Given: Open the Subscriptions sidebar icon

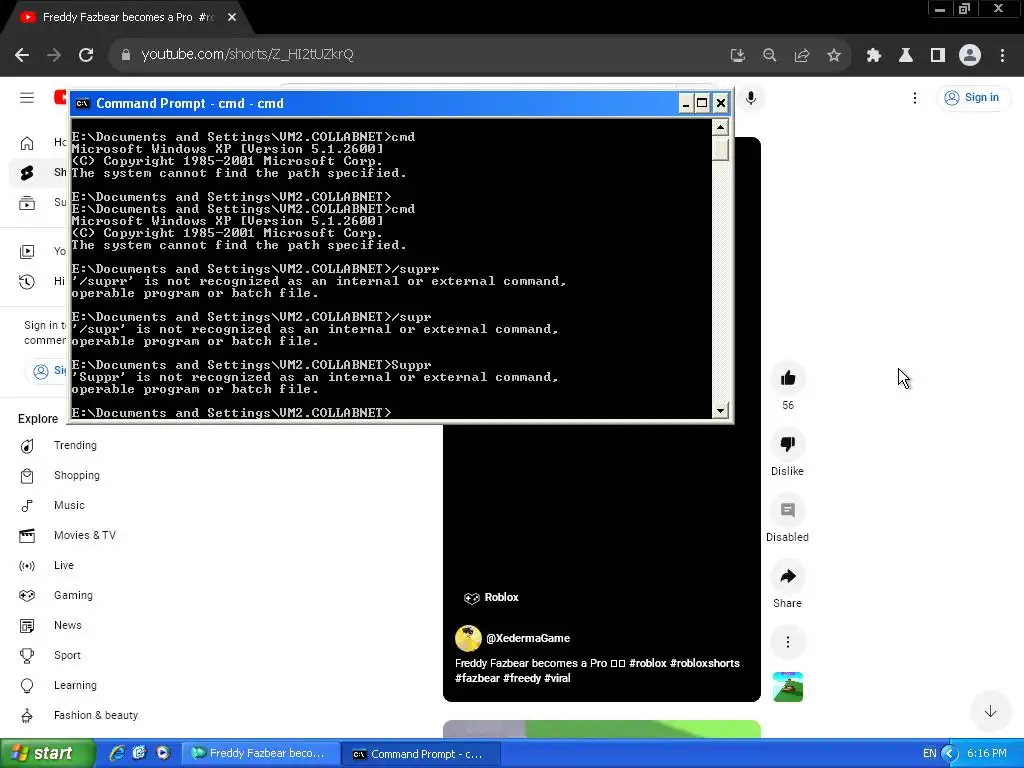Looking at the screenshot, I should click(27, 203).
